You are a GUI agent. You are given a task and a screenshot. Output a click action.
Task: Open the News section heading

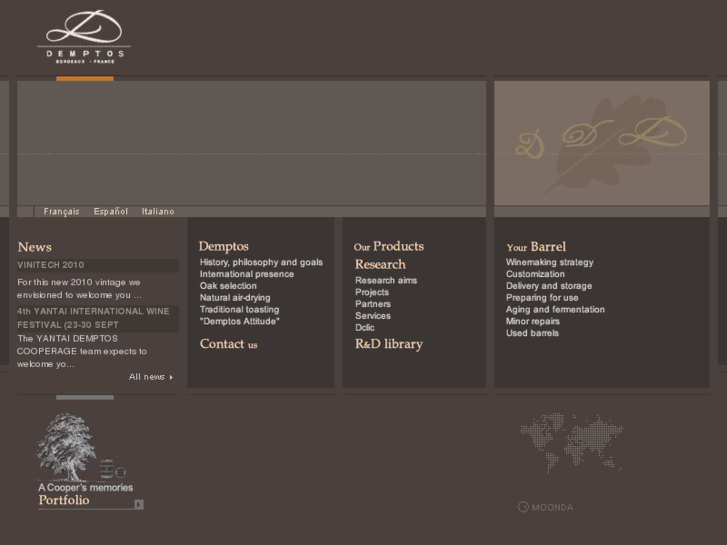pyautogui.click(x=34, y=247)
